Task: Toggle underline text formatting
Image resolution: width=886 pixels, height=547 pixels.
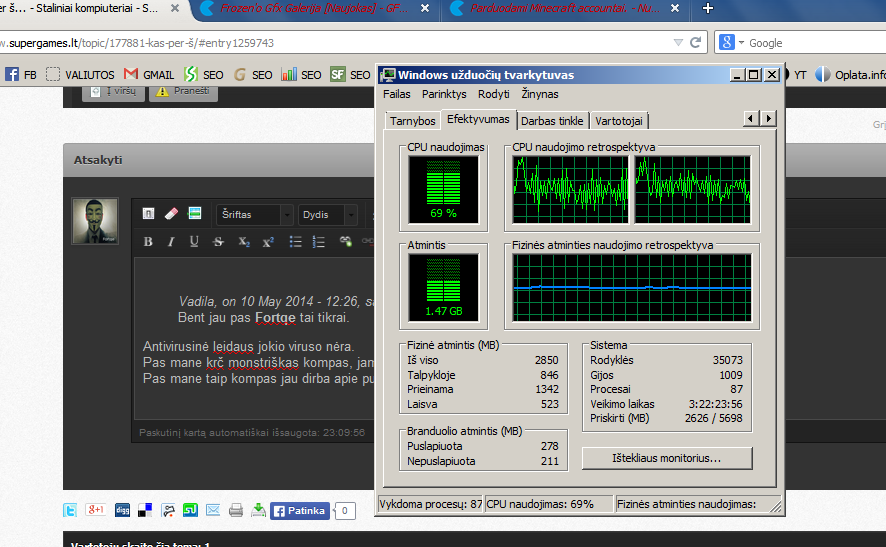Action: 194,242
